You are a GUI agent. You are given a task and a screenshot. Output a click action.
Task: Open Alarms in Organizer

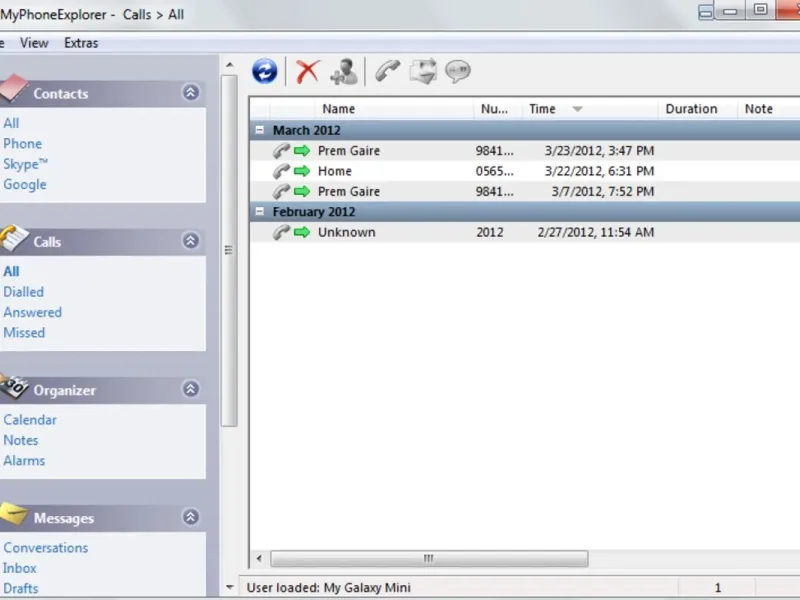coord(24,461)
